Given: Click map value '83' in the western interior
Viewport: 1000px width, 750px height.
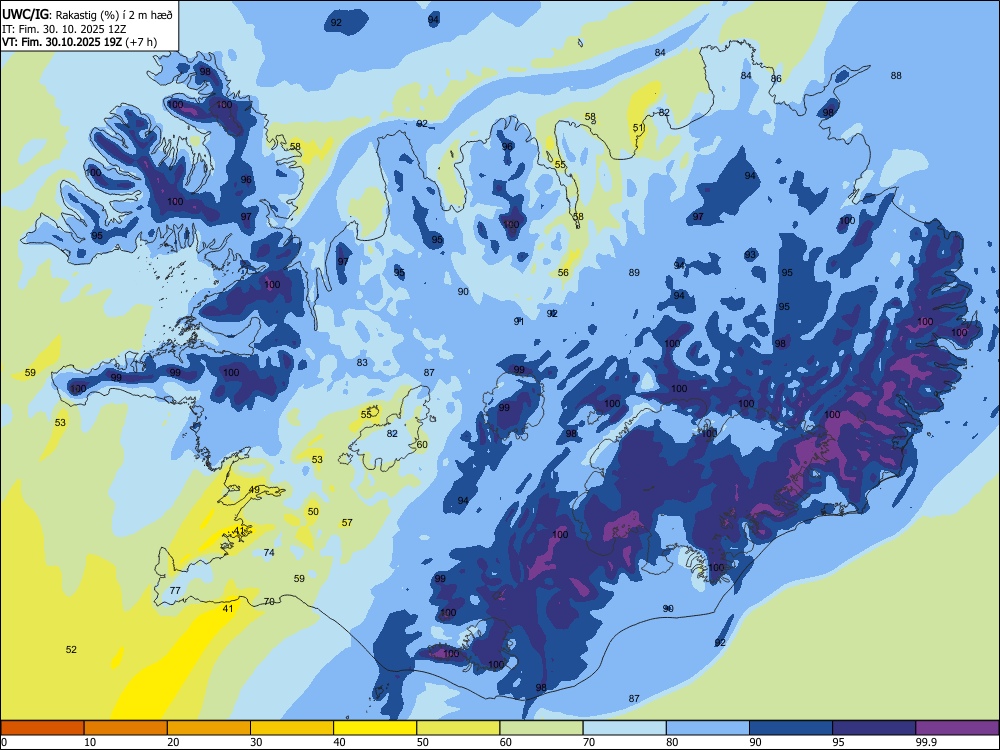Looking at the screenshot, I should click(362, 362).
